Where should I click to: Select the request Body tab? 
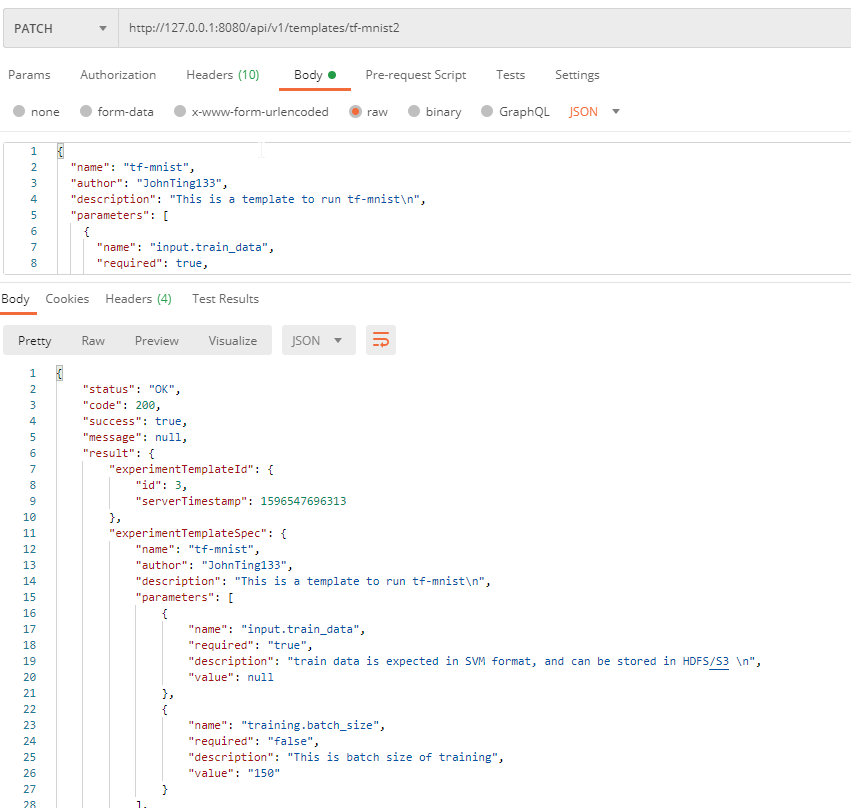[x=315, y=75]
